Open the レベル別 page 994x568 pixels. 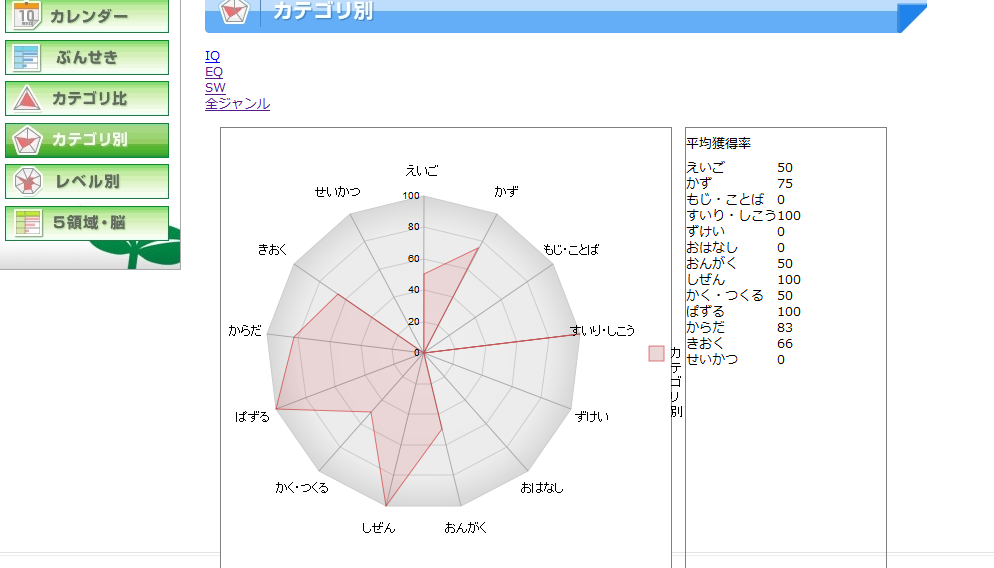(87, 181)
